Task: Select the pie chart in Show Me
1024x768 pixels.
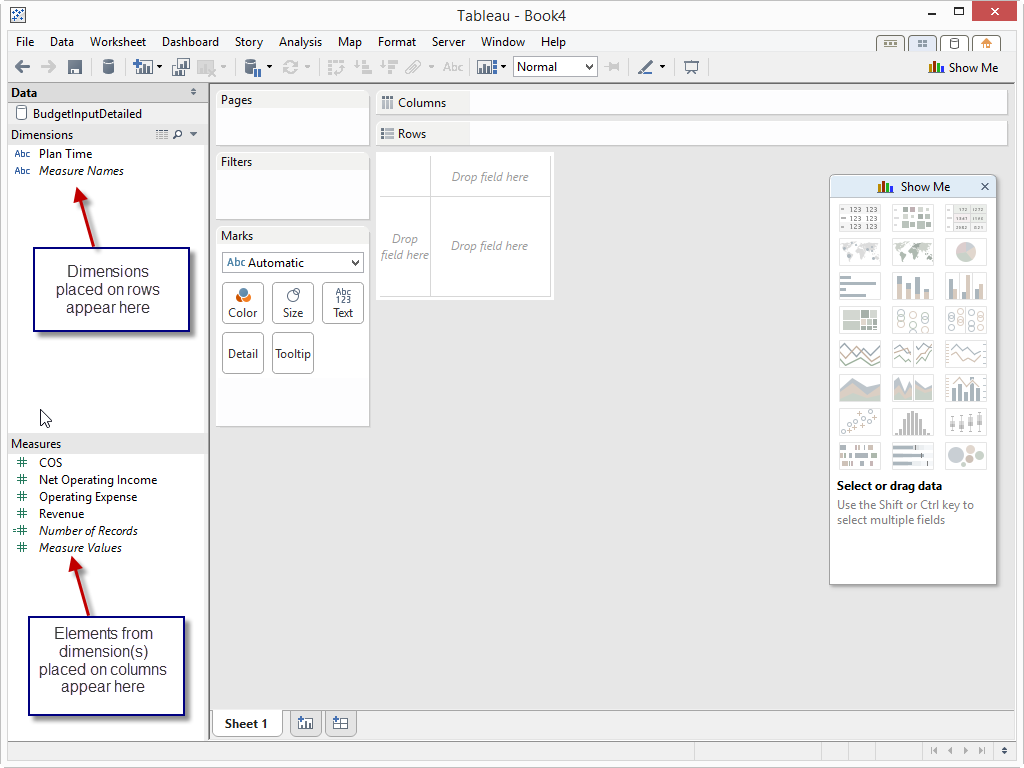Action: pyautogui.click(x=966, y=251)
